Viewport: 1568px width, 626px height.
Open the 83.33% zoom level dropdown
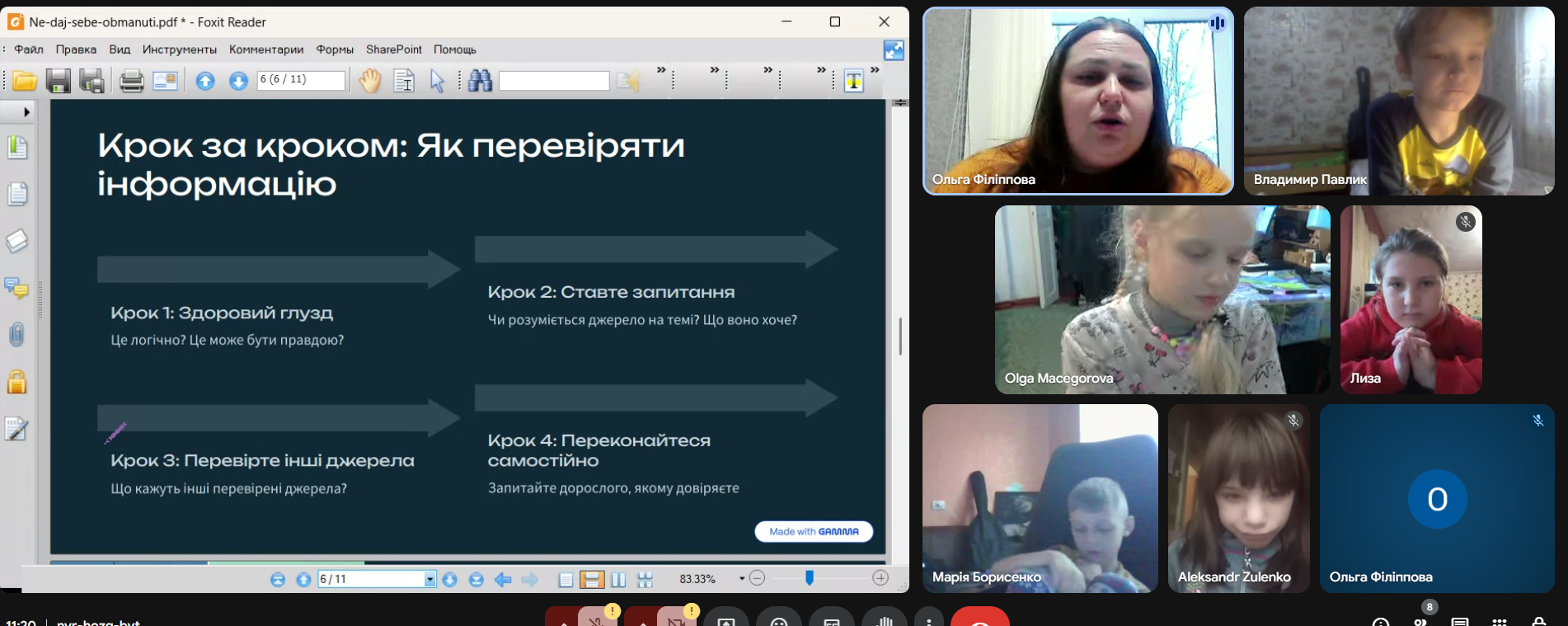(x=741, y=578)
